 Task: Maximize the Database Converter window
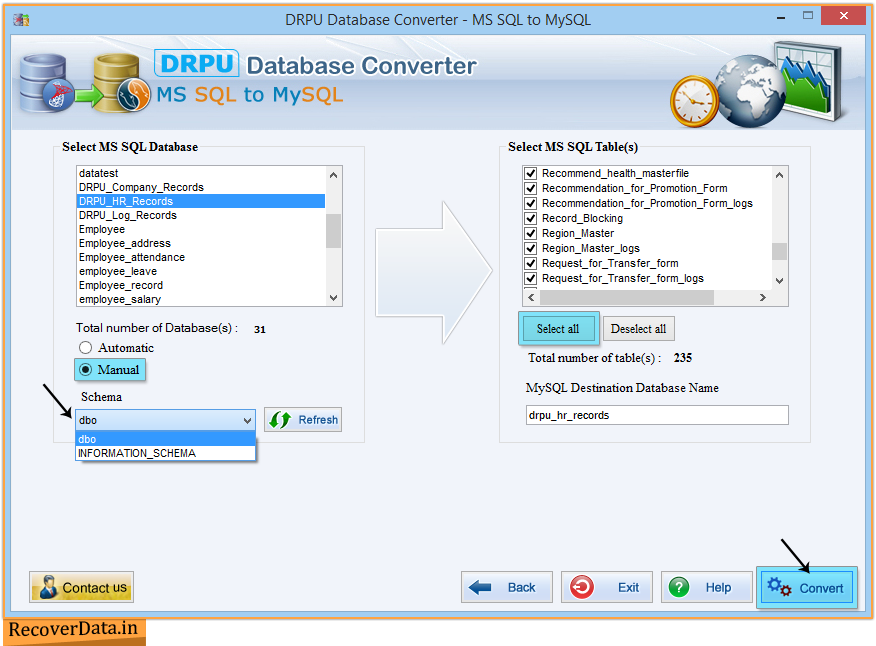pos(808,16)
